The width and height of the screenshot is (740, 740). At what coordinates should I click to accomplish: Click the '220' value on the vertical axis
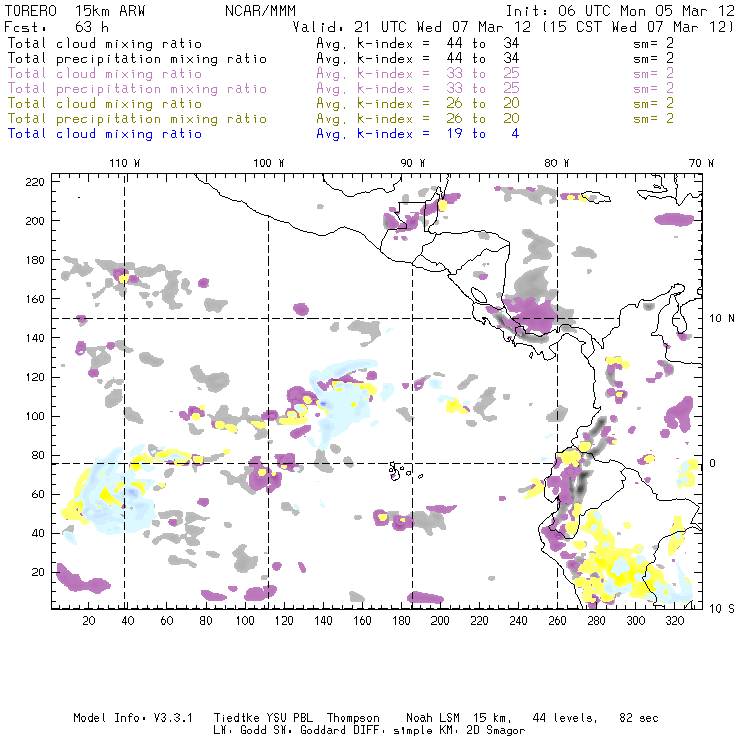tap(35, 182)
